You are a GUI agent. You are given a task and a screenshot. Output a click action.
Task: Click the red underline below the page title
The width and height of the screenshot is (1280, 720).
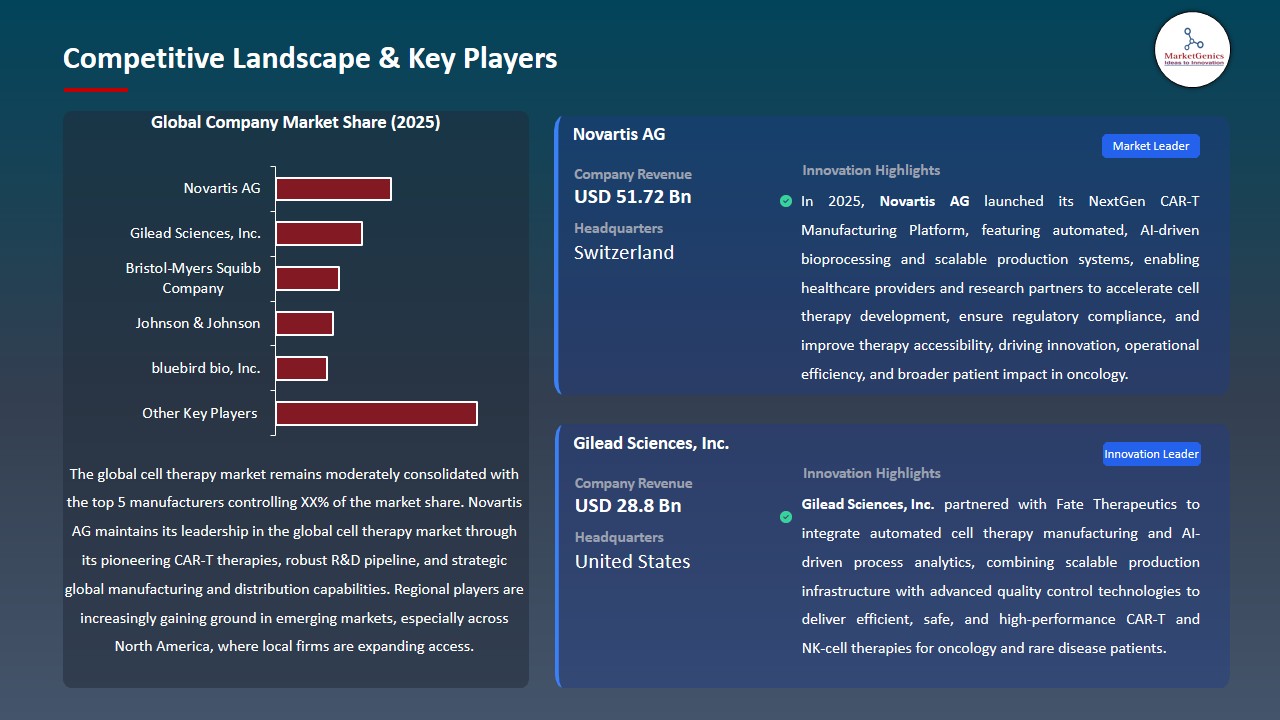click(x=95, y=88)
